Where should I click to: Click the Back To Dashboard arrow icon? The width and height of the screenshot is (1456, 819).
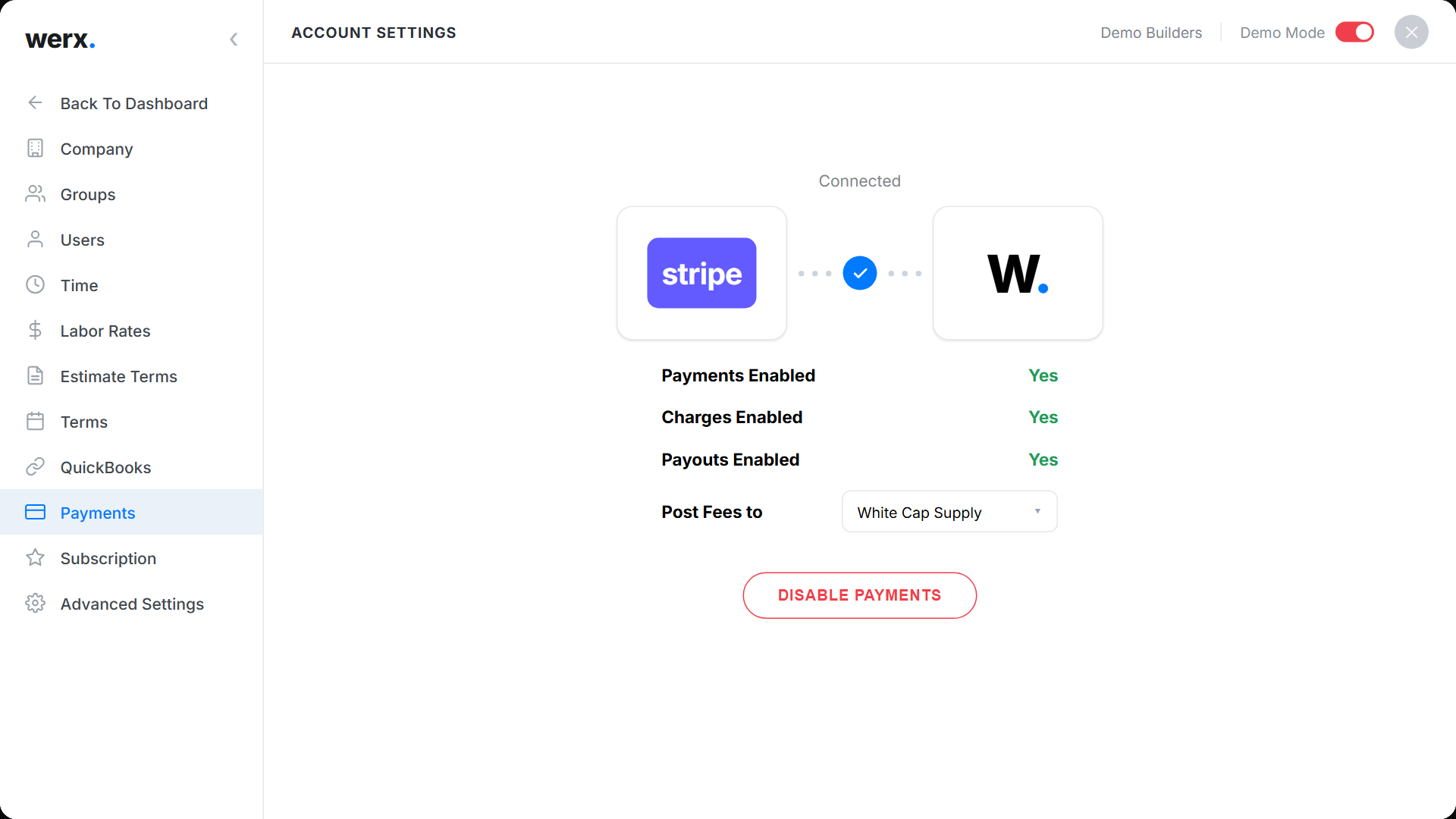(35, 102)
